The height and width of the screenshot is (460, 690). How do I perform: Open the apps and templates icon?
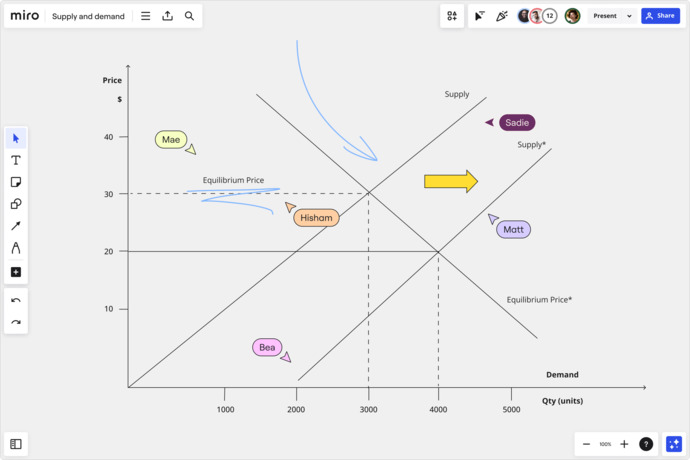pos(452,16)
